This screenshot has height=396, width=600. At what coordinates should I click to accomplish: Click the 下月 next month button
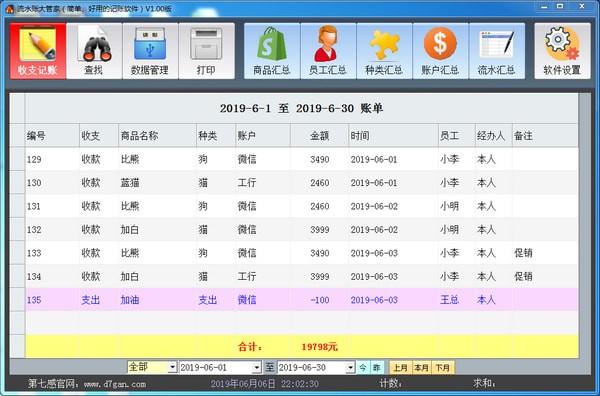coord(443,368)
